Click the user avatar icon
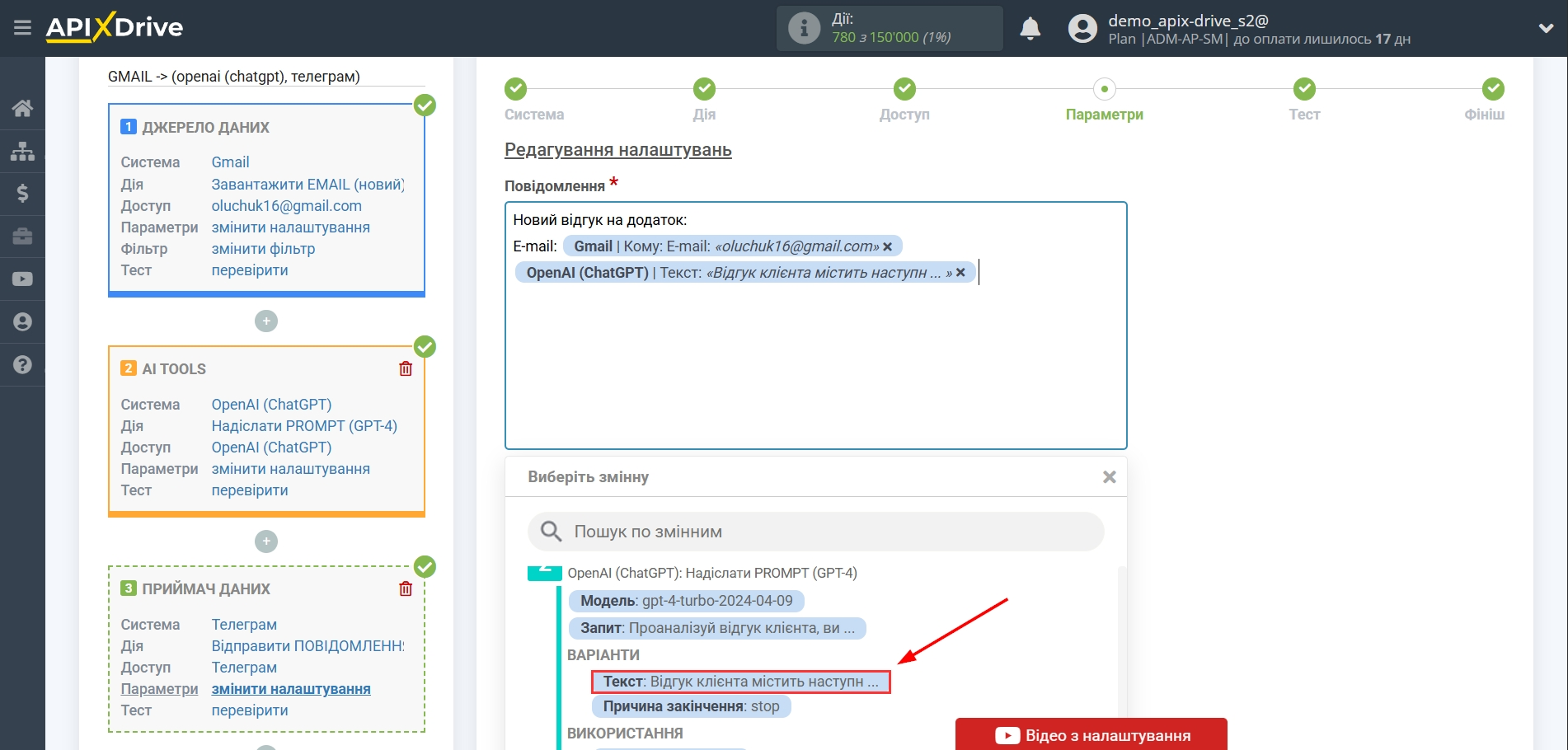The image size is (1568, 750). pos(1082,29)
